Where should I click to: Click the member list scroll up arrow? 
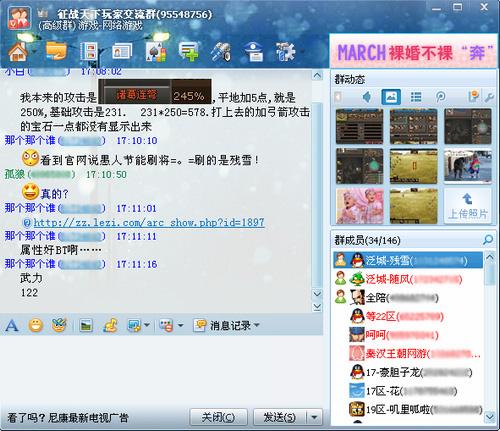[x=490, y=257]
